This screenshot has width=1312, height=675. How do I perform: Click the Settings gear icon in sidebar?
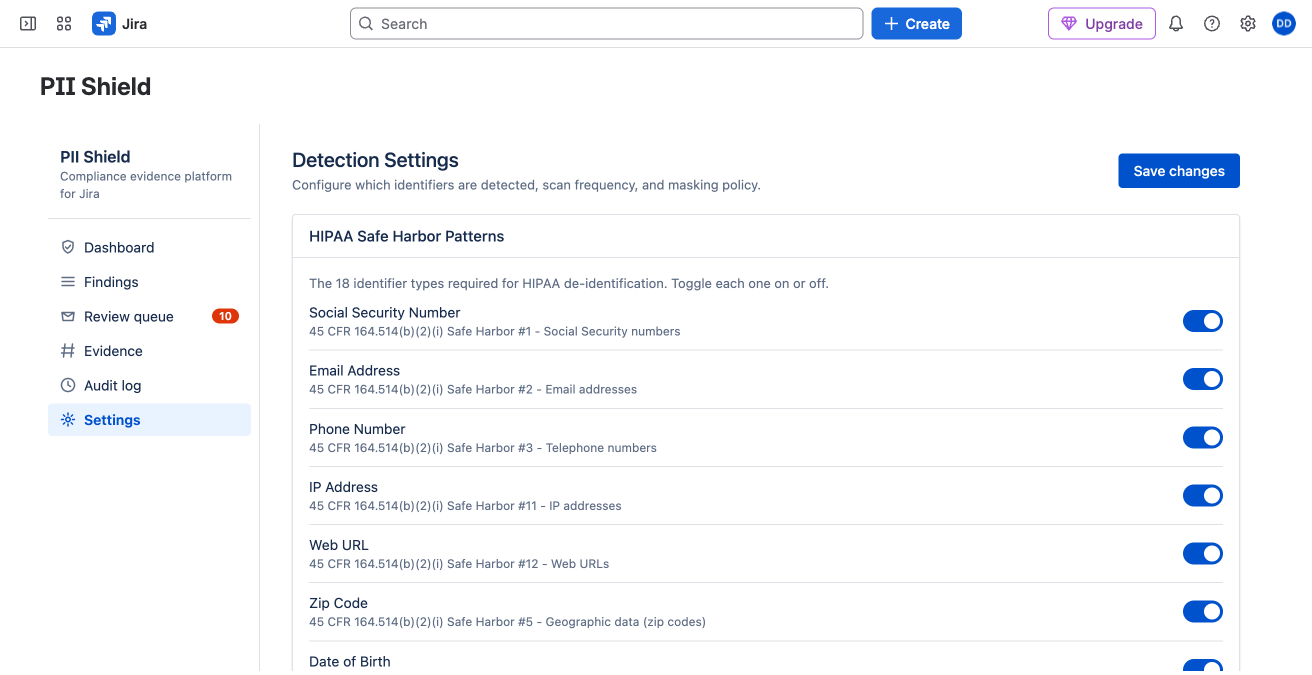pyautogui.click(x=68, y=420)
